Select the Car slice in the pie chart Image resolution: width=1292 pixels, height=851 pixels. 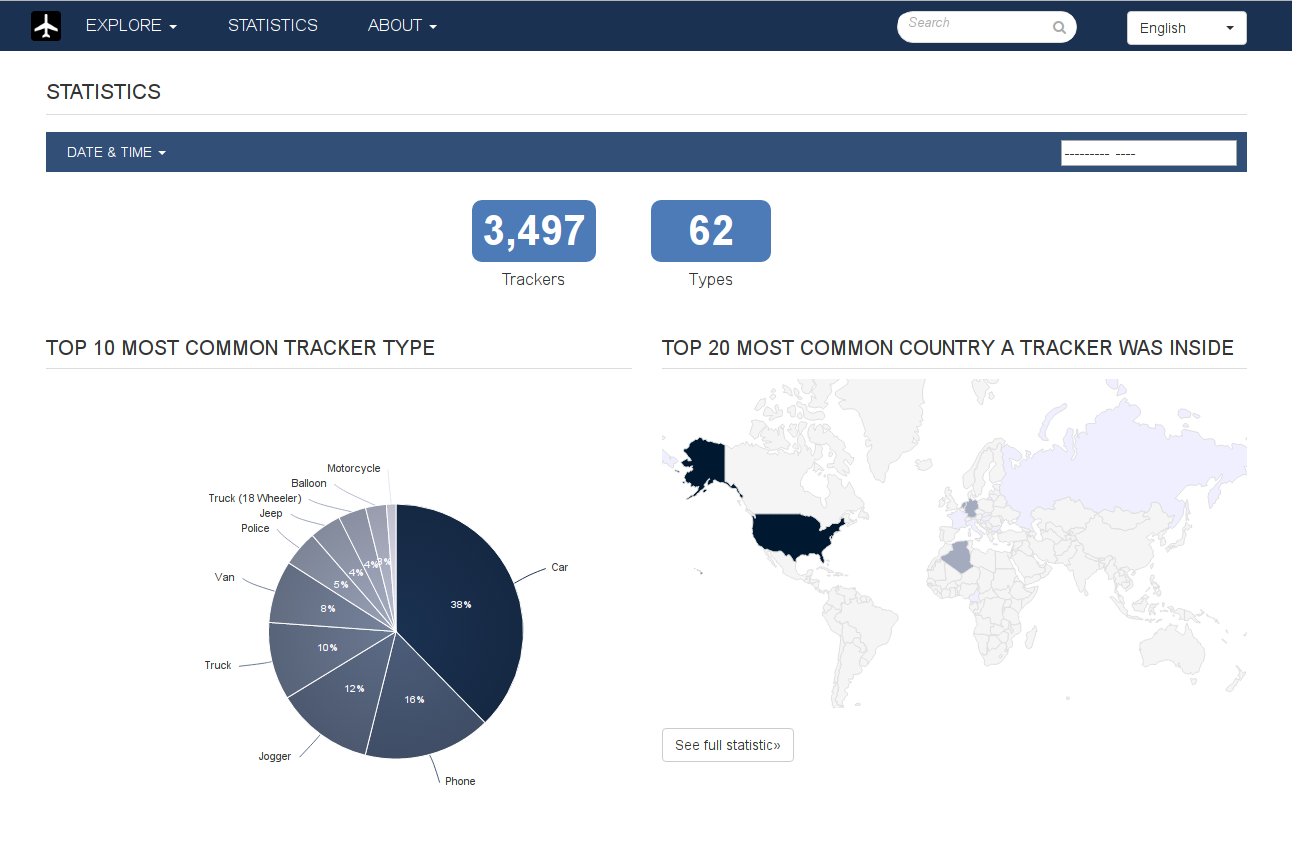coord(460,604)
